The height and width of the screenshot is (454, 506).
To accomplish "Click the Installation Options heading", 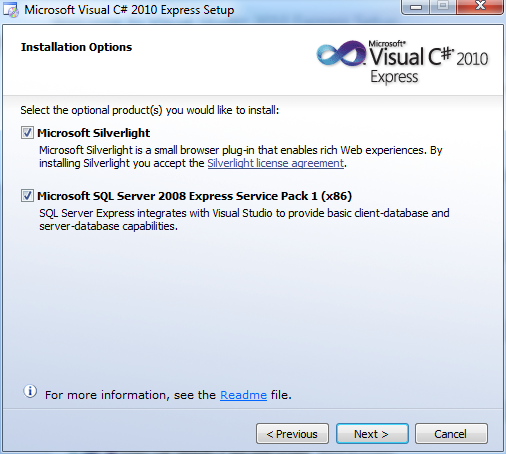I will (76, 47).
